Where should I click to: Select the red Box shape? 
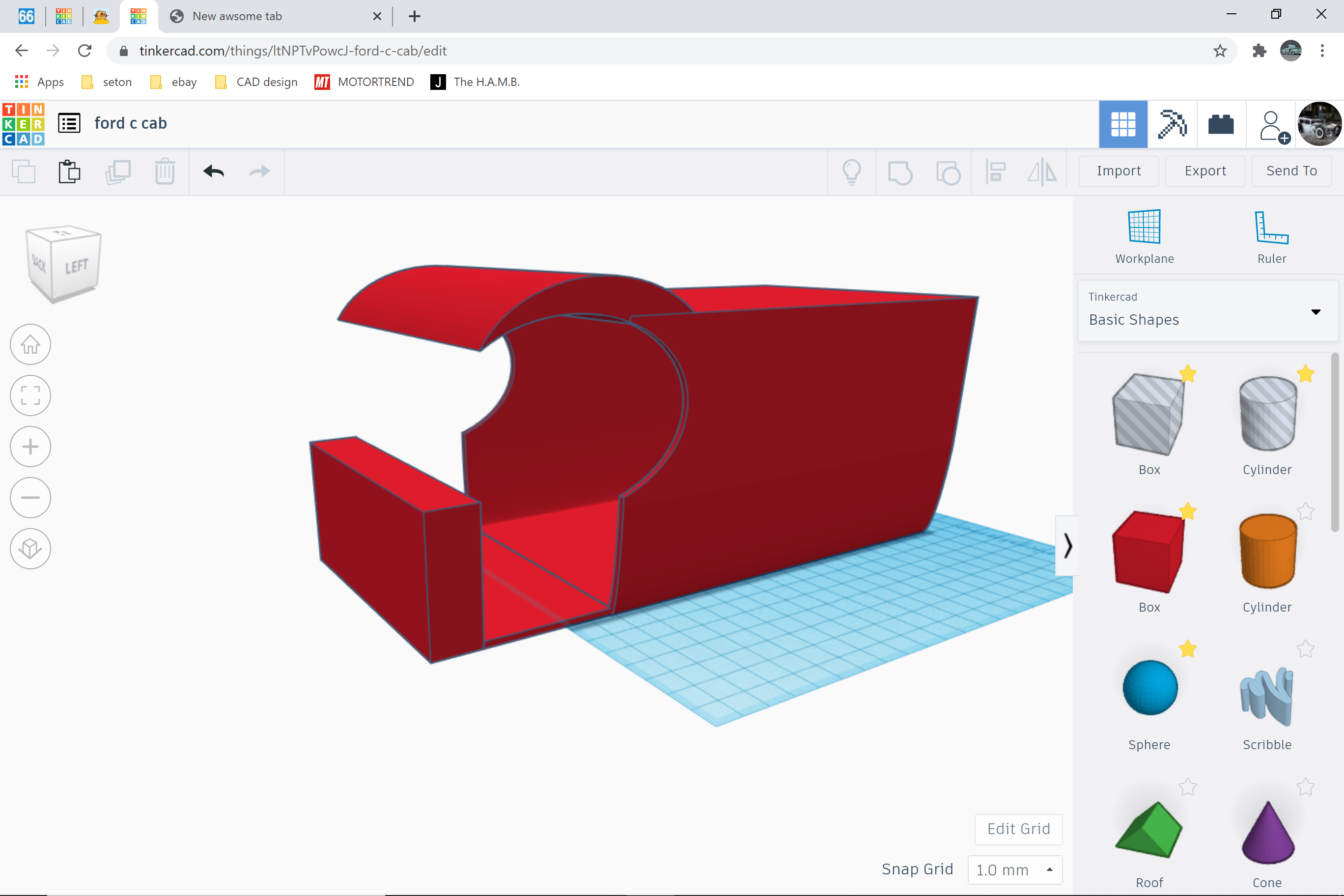click(1148, 552)
